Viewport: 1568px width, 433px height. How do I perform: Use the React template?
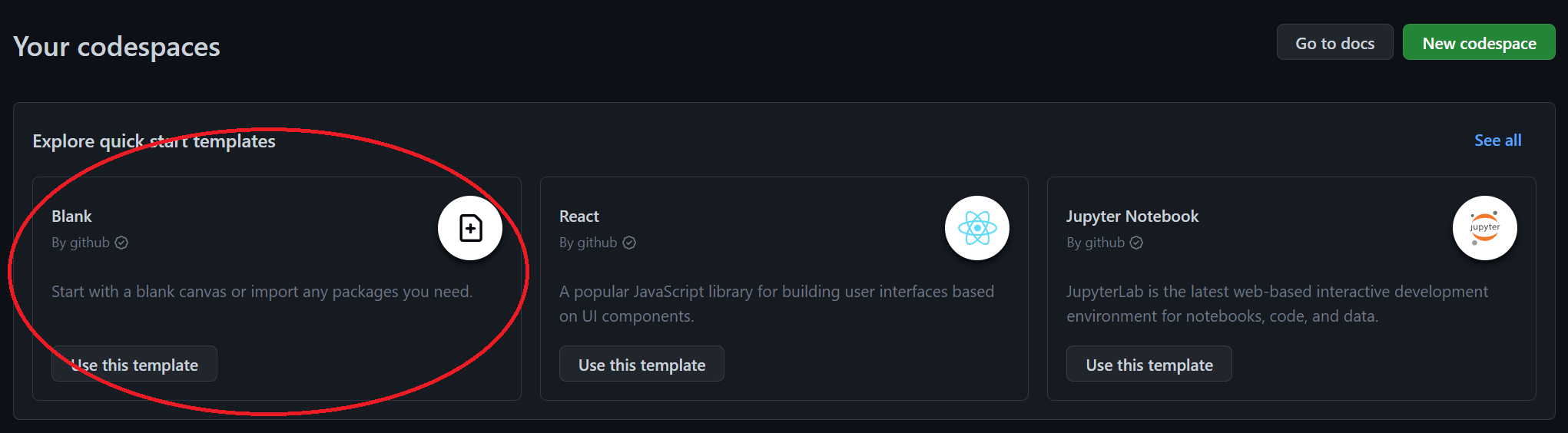(641, 365)
